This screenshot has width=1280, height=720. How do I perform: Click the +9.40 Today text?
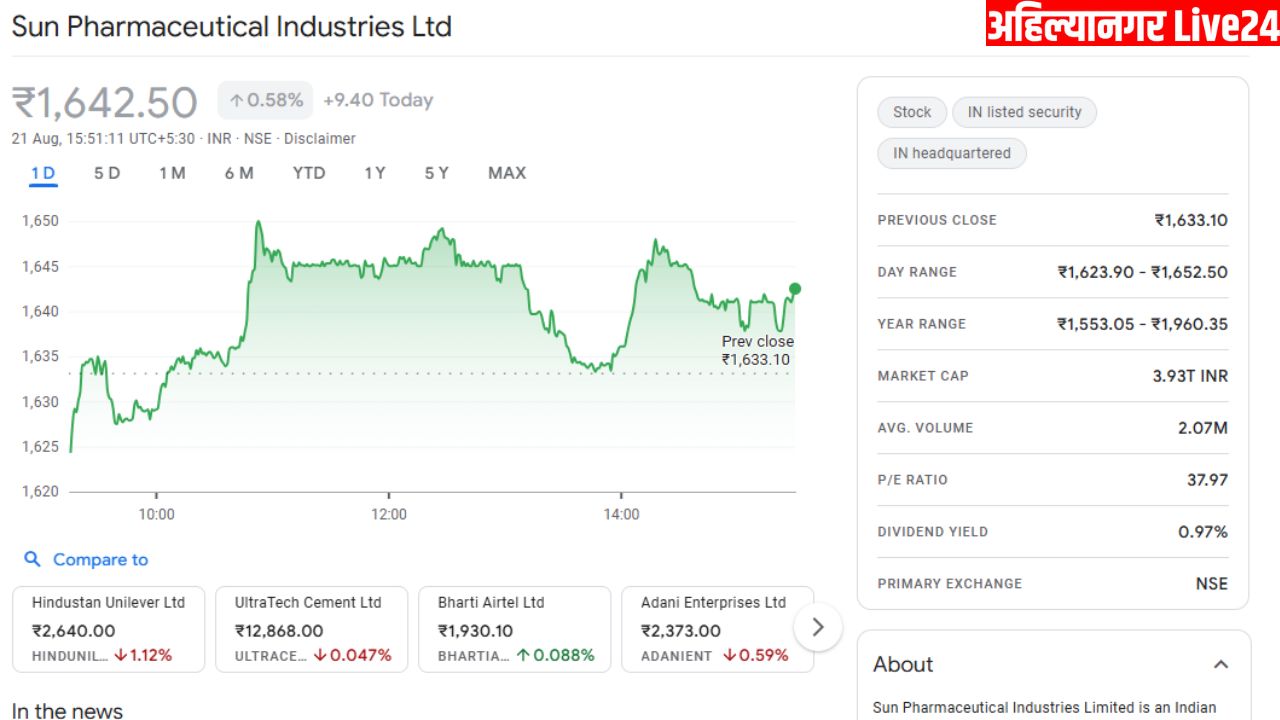[378, 100]
